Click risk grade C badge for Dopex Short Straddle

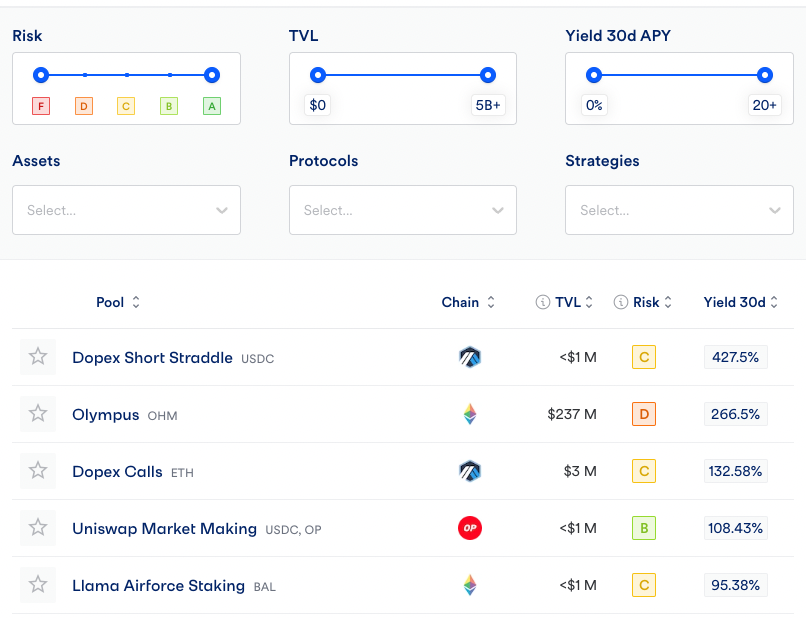[644, 357]
